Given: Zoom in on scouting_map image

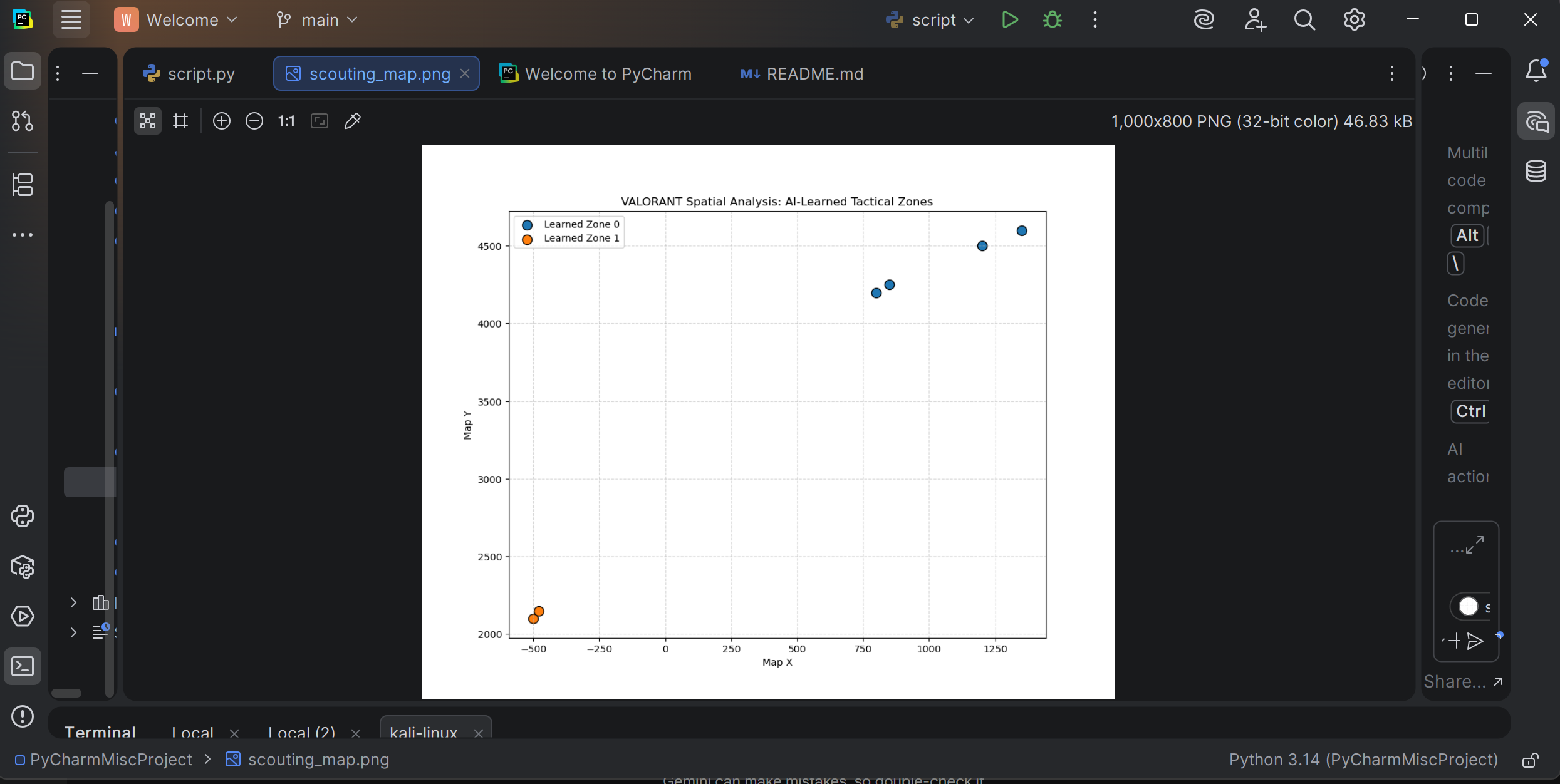Looking at the screenshot, I should click(222, 121).
